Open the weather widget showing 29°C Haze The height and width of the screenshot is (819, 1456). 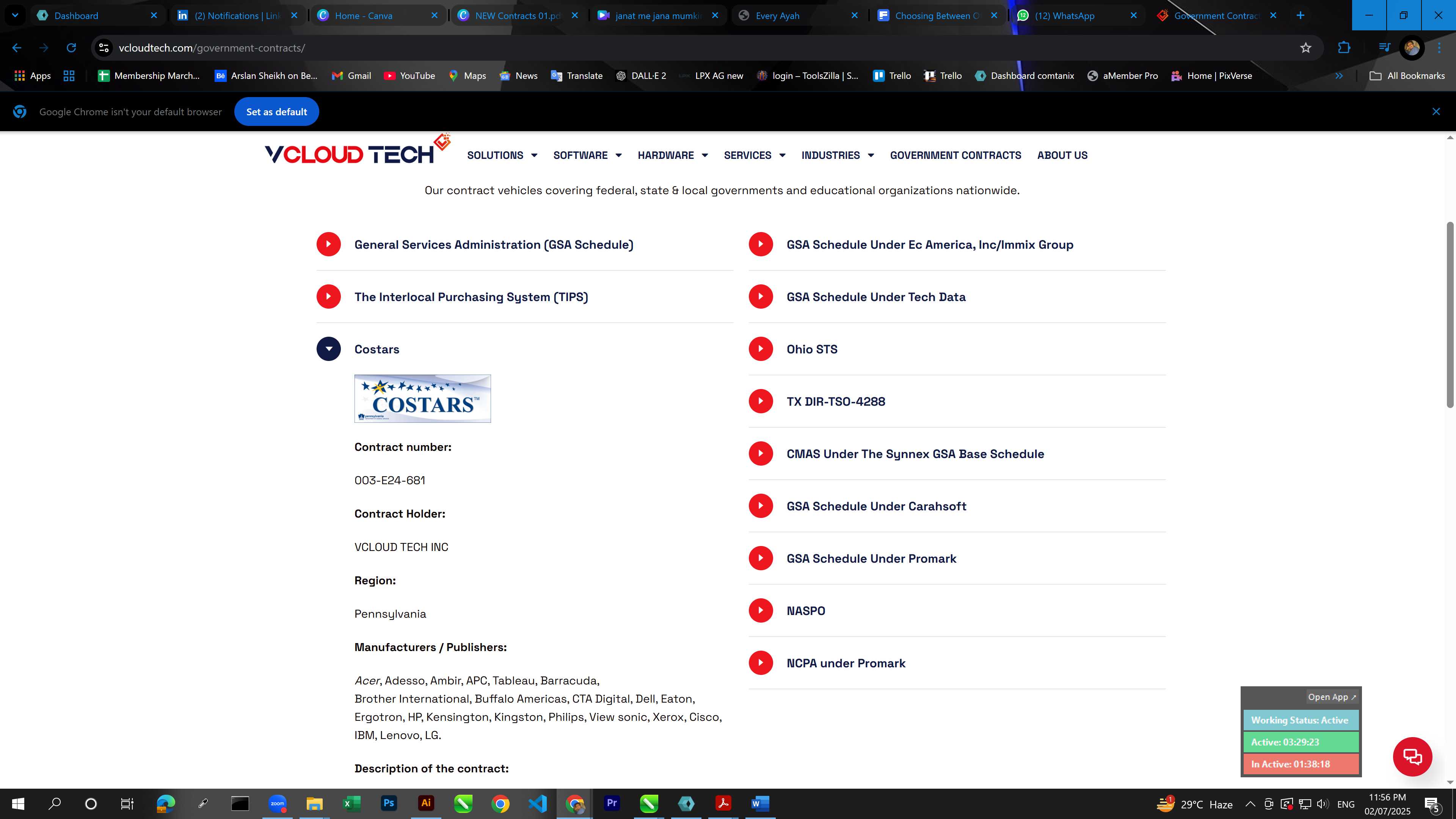[1194, 804]
